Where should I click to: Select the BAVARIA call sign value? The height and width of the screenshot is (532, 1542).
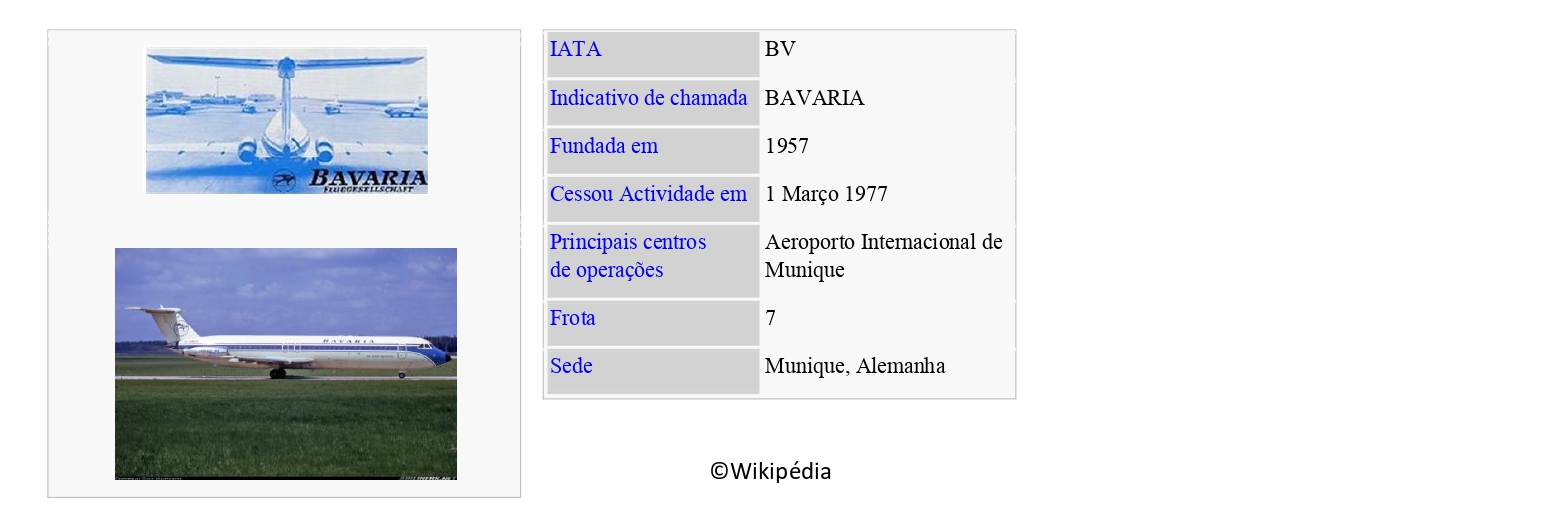[814, 98]
